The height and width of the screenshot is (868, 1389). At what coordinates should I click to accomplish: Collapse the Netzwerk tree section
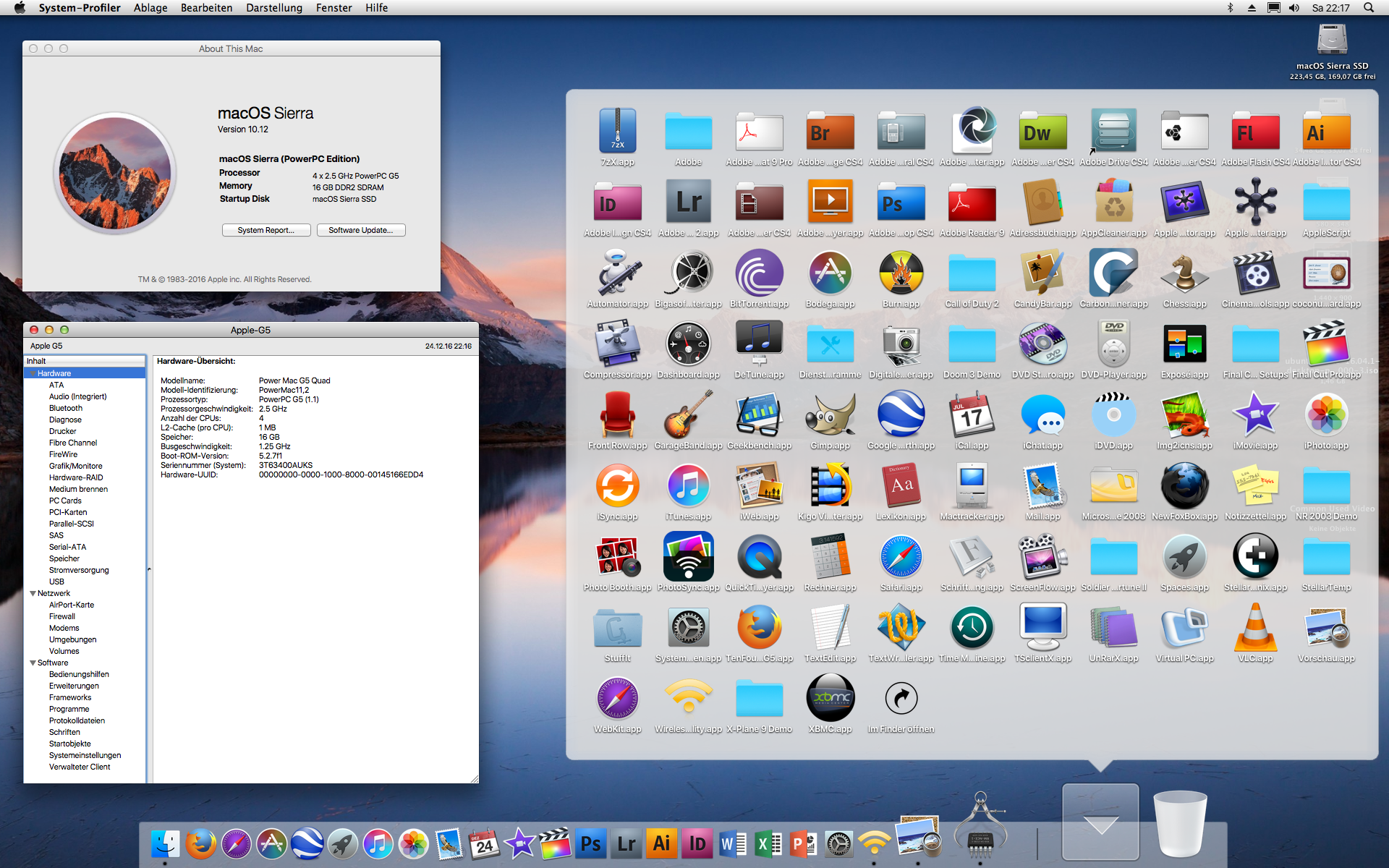tap(33, 593)
